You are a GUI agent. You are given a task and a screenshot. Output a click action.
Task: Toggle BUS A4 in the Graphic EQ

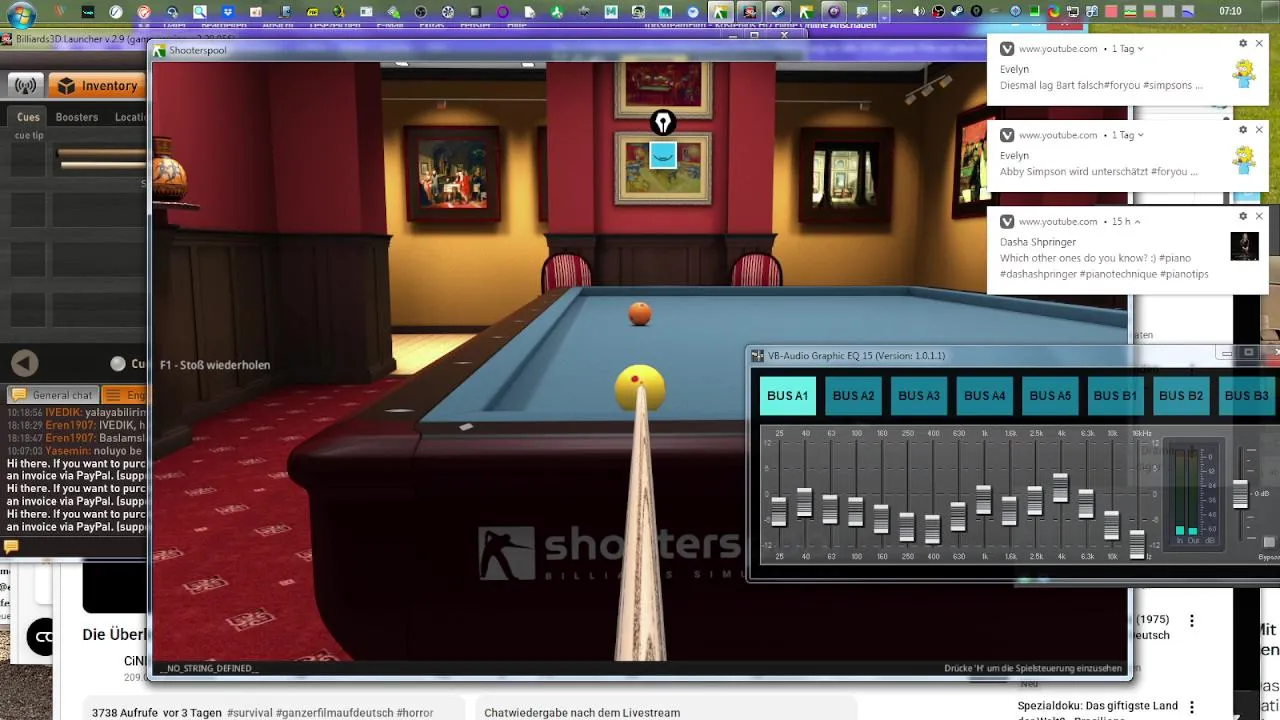(x=985, y=395)
